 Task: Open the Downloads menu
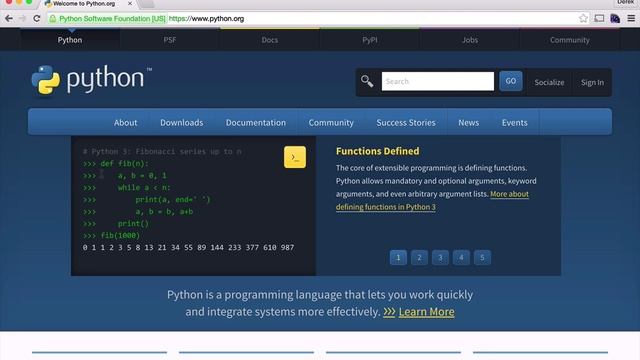coord(182,122)
